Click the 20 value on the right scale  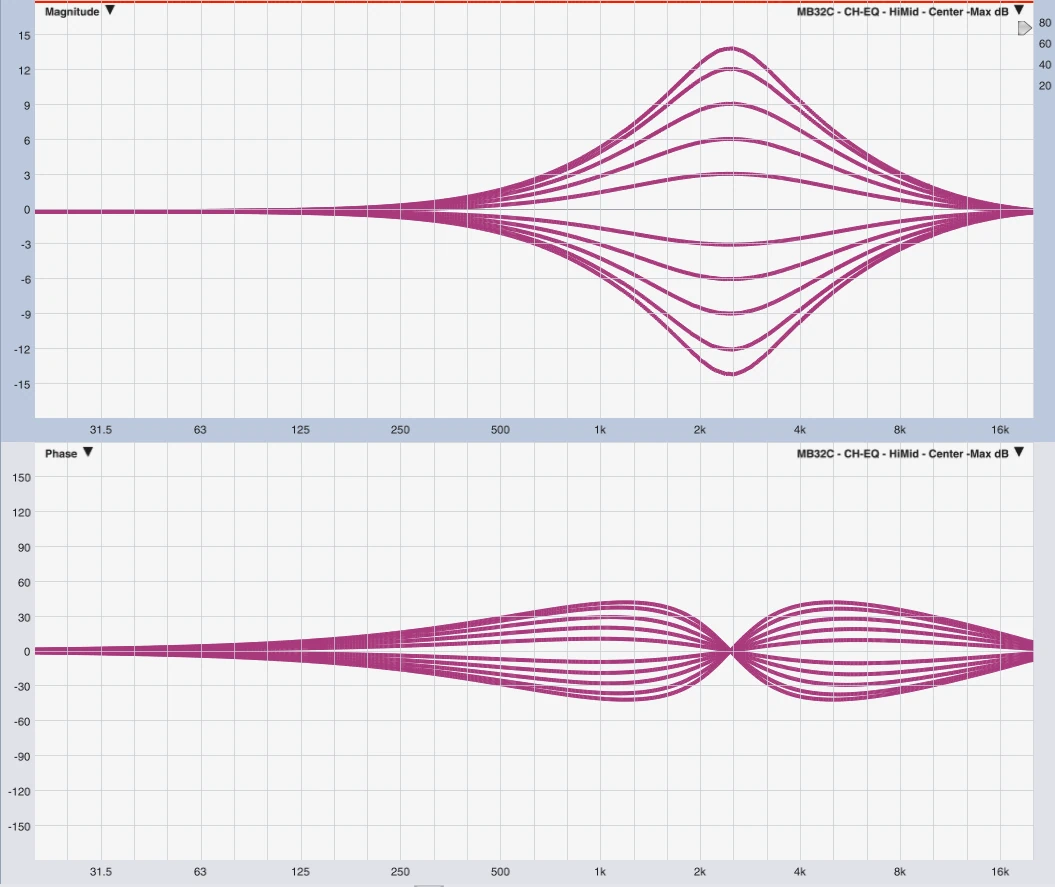coord(1044,86)
